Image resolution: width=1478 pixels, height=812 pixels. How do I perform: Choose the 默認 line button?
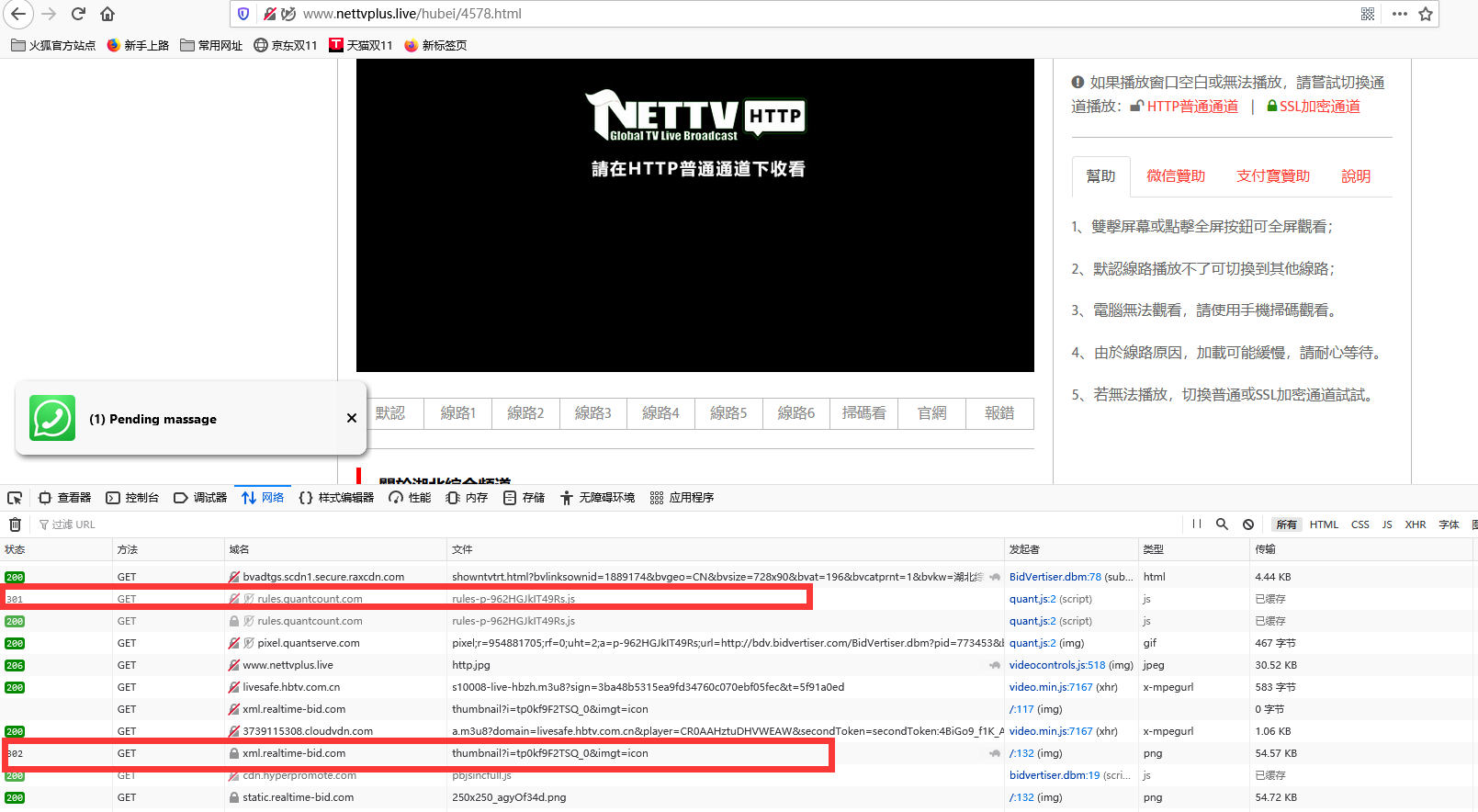tap(390, 413)
